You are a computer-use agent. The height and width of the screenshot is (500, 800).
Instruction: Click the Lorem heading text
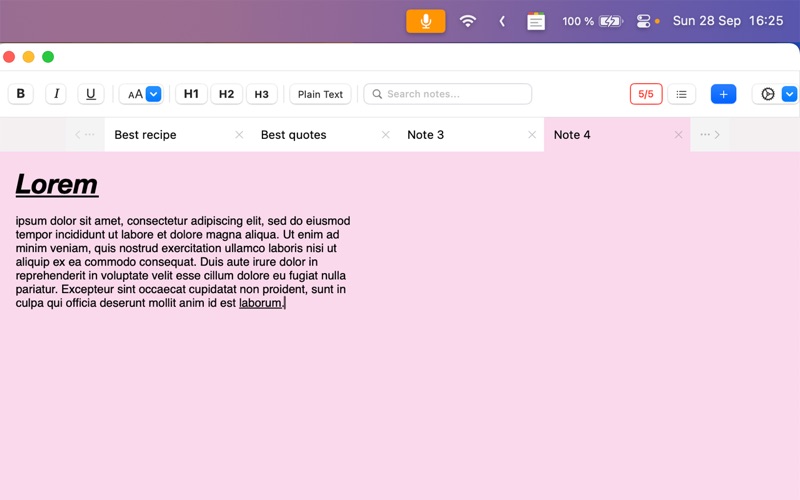click(x=57, y=184)
